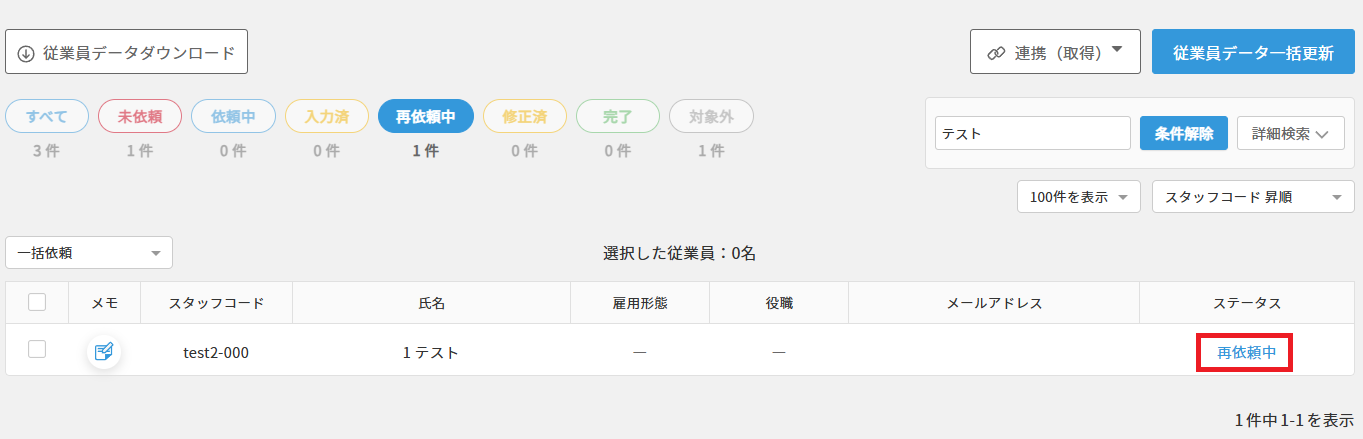Switch to the 完了 filter tab
This screenshot has width=1363, height=439.
[x=617, y=117]
